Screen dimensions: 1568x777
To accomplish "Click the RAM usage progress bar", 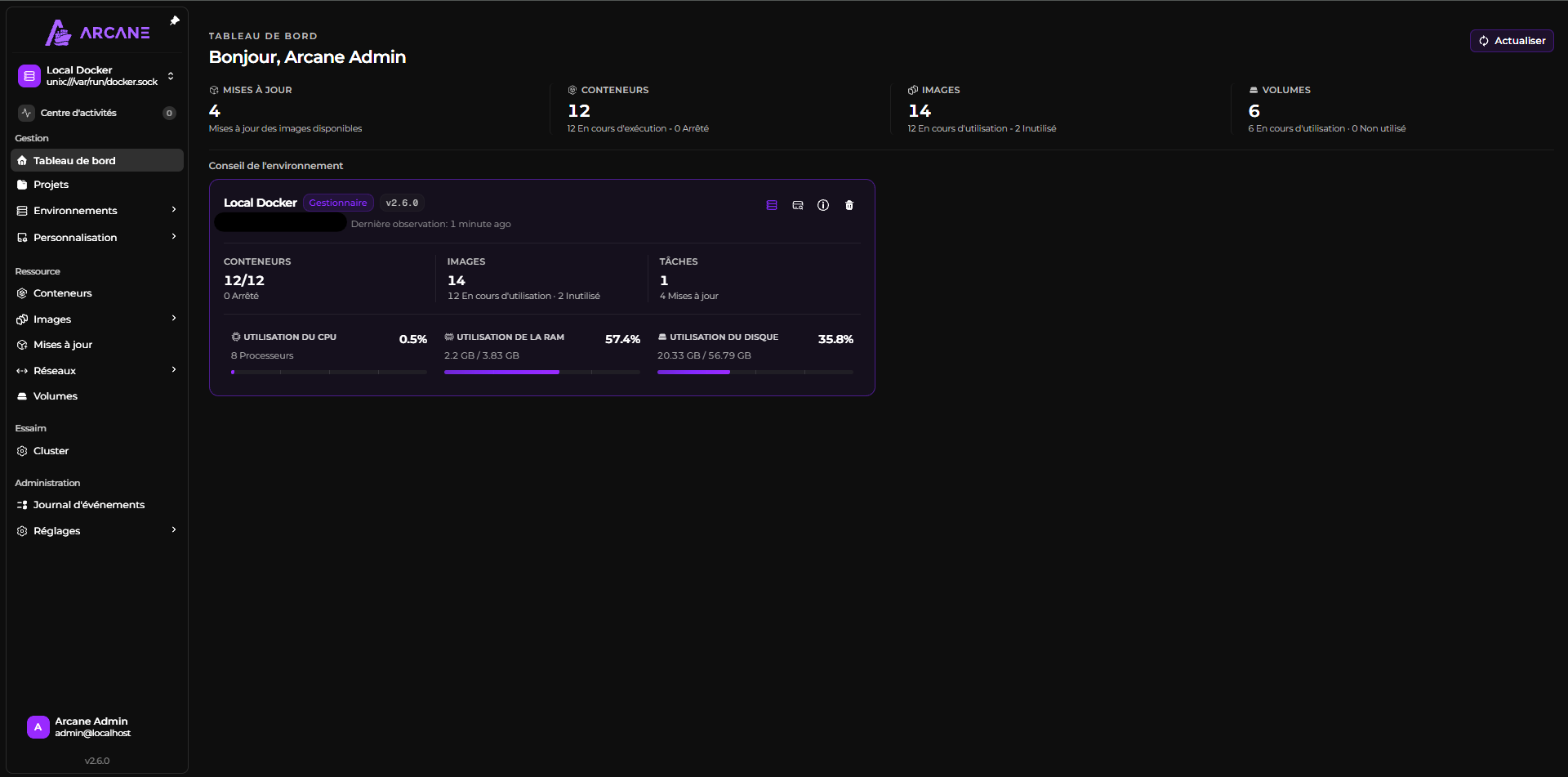I will click(542, 373).
